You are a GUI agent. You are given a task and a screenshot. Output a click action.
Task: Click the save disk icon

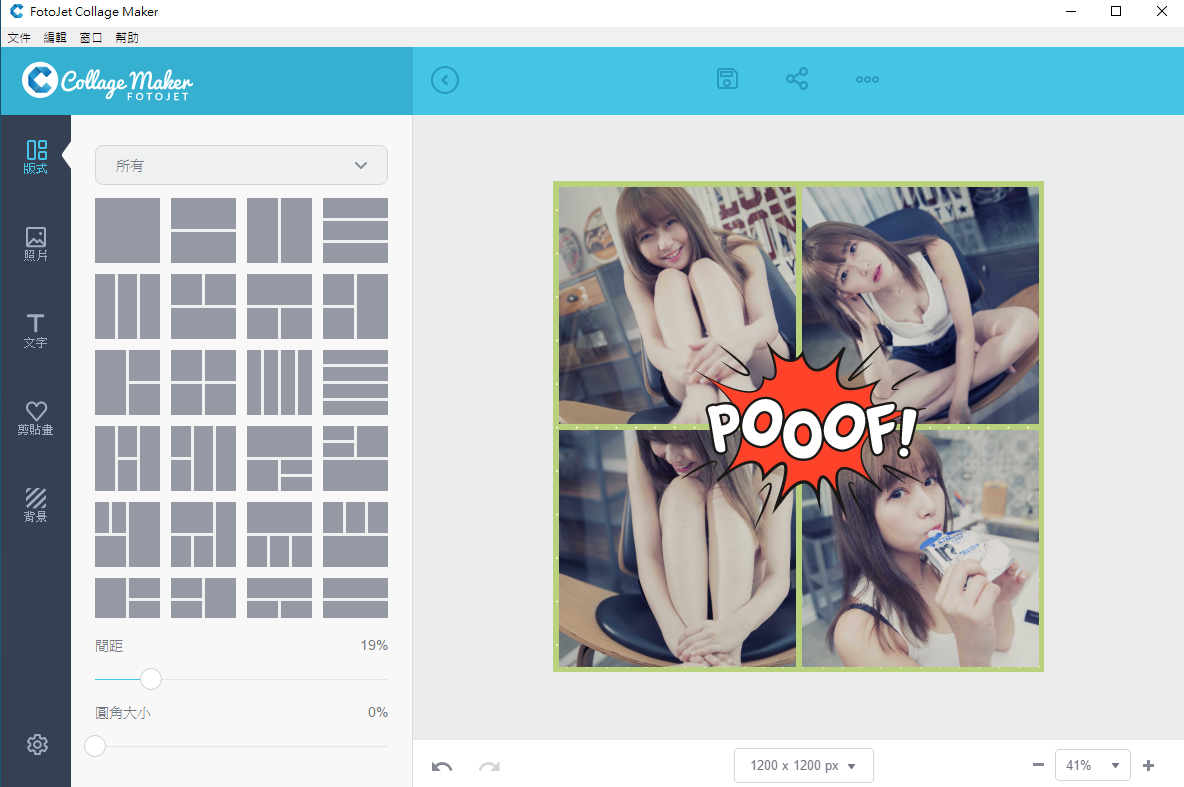click(x=728, y=80)
